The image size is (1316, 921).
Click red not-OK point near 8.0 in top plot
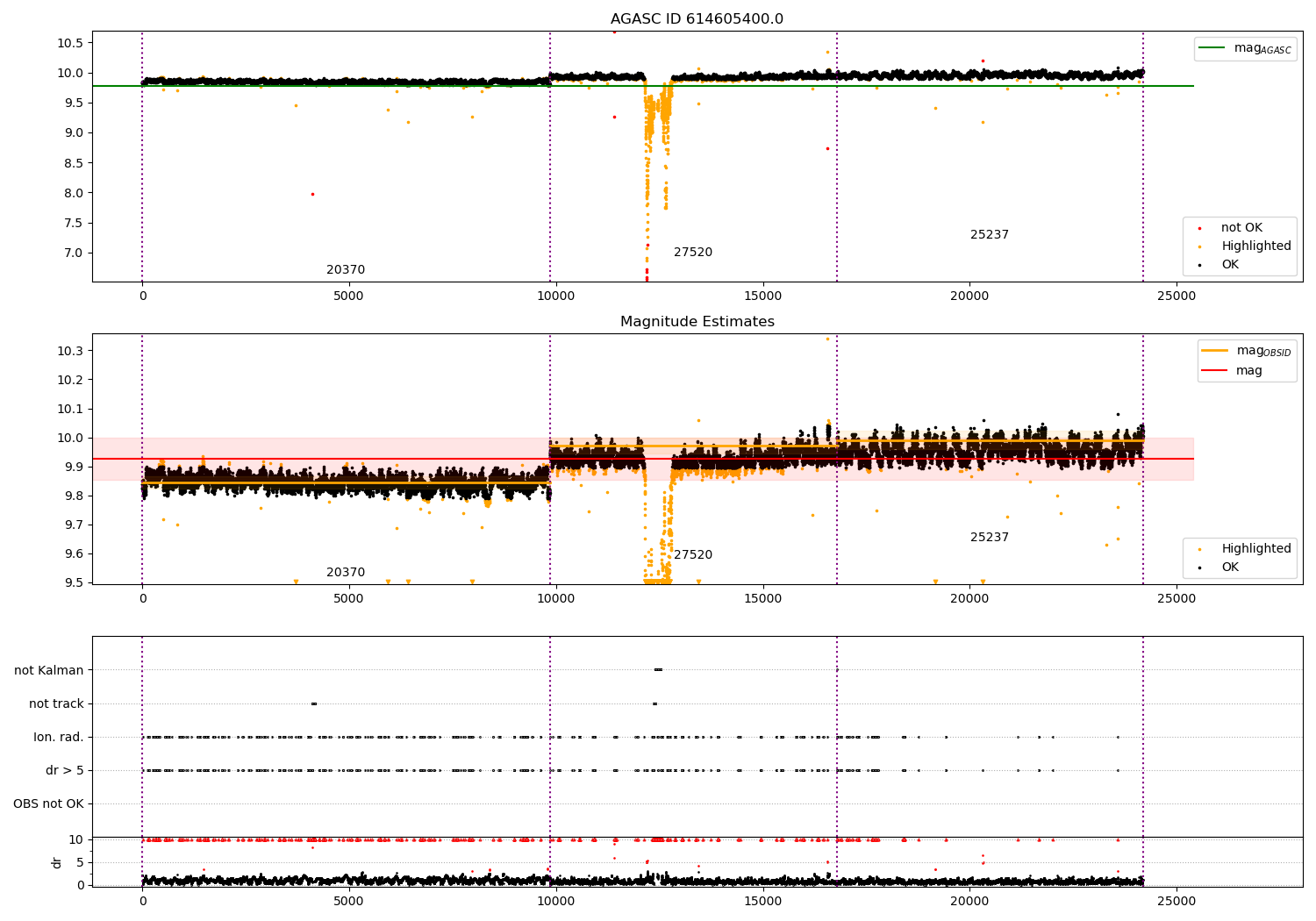click(312, 194)
